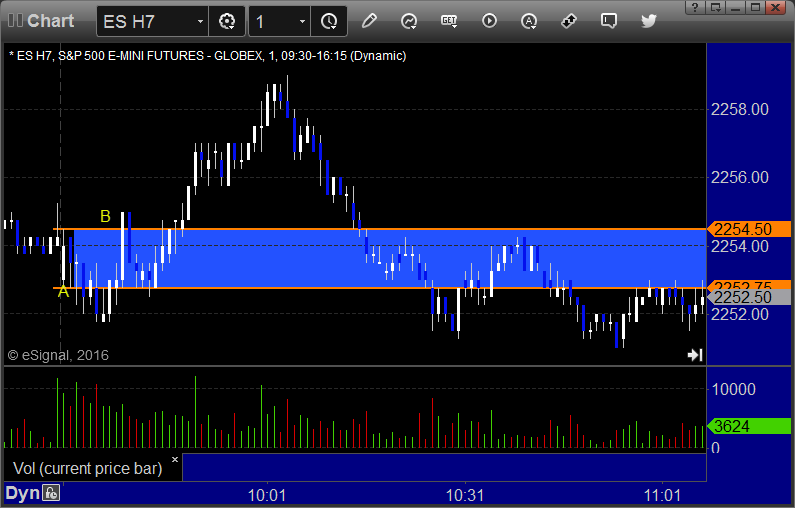The width and height of the screenshot is (795, 508).
Task: Click the 10:31 time axis label
Action: coord(464,495)
